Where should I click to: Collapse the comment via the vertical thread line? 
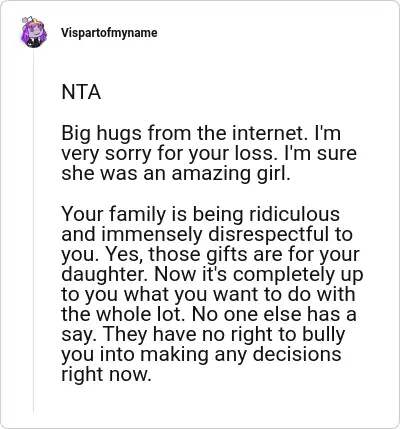tap(33, 230)
